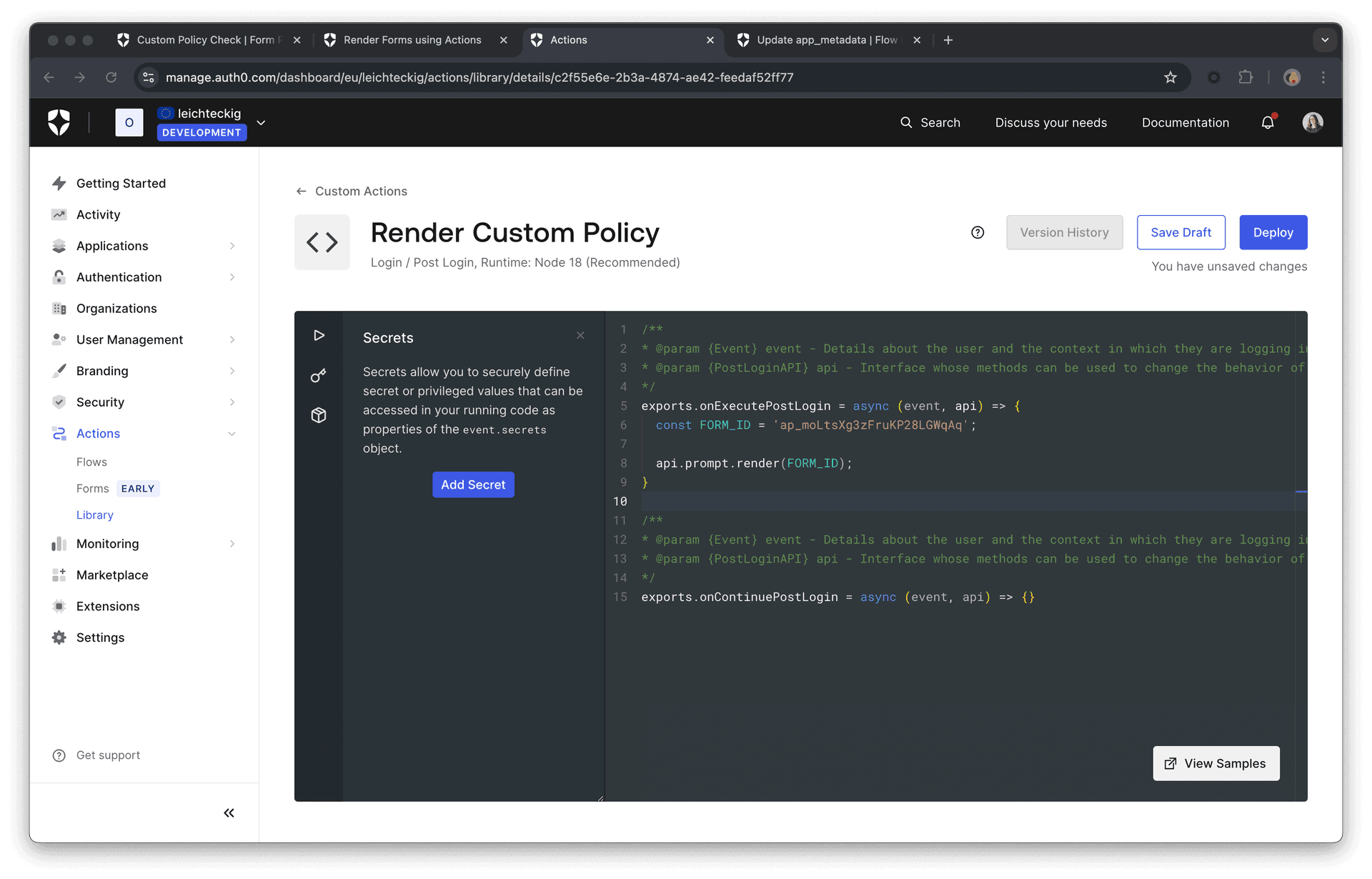Click the Deploy button
The height and width of the screenshot is (879, 1372).
pyautogui.click(x=1273, y=232)
